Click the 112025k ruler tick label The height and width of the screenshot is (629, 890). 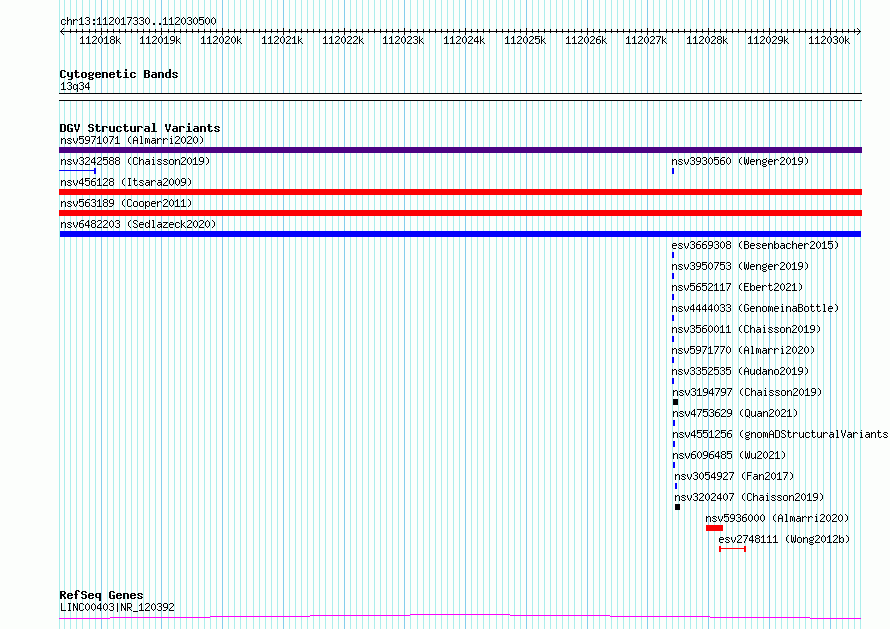[525, 40]
